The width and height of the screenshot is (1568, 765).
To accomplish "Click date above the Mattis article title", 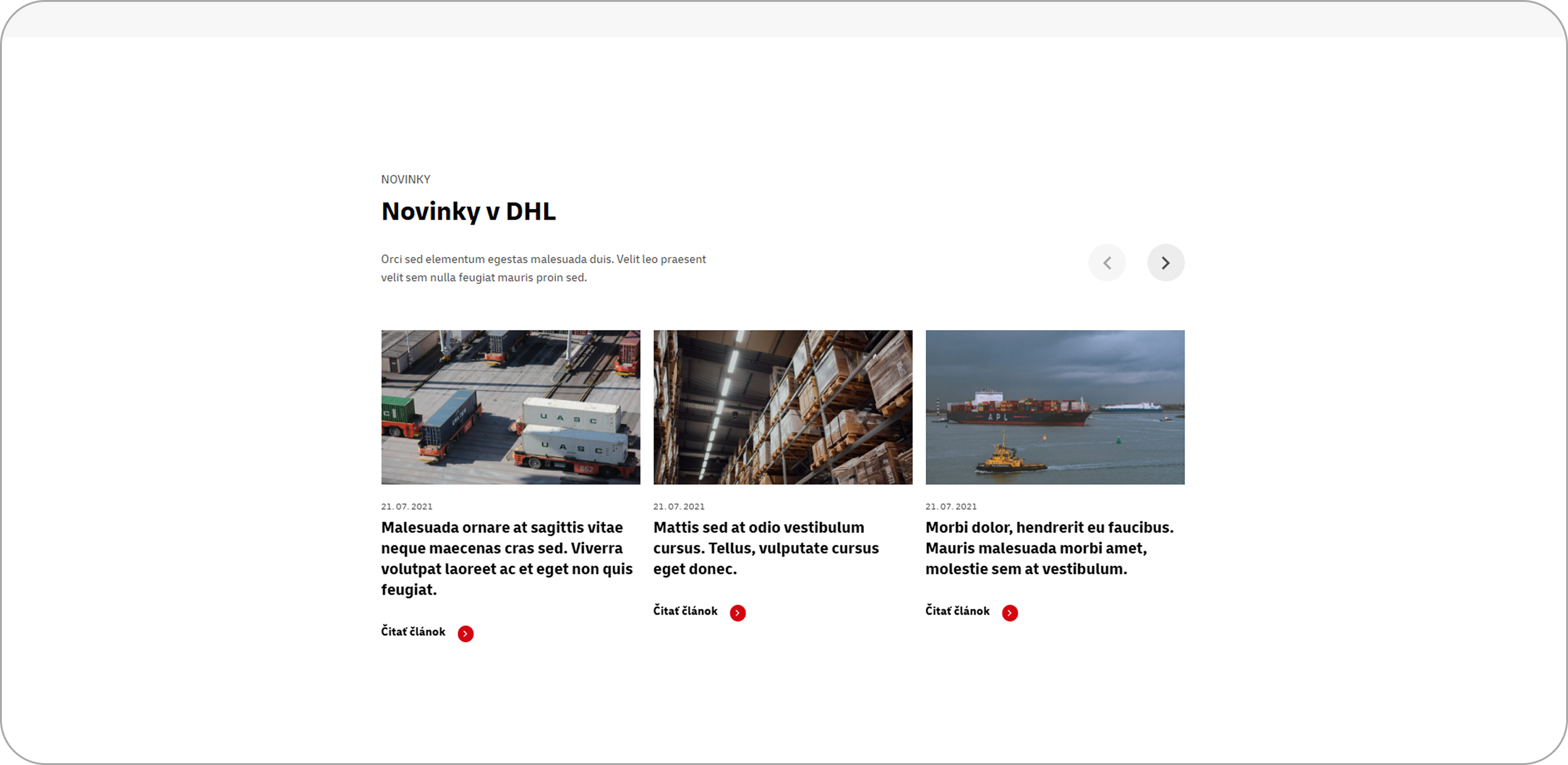I will [679, 506].
